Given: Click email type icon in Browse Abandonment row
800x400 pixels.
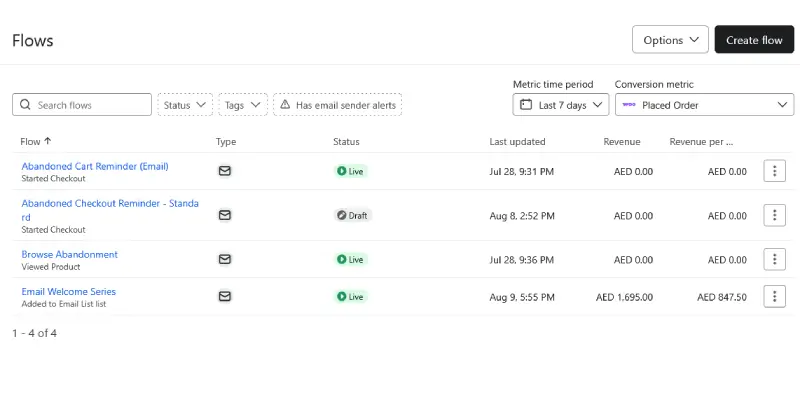Looking at the screenshot, I should coord(225,259).
